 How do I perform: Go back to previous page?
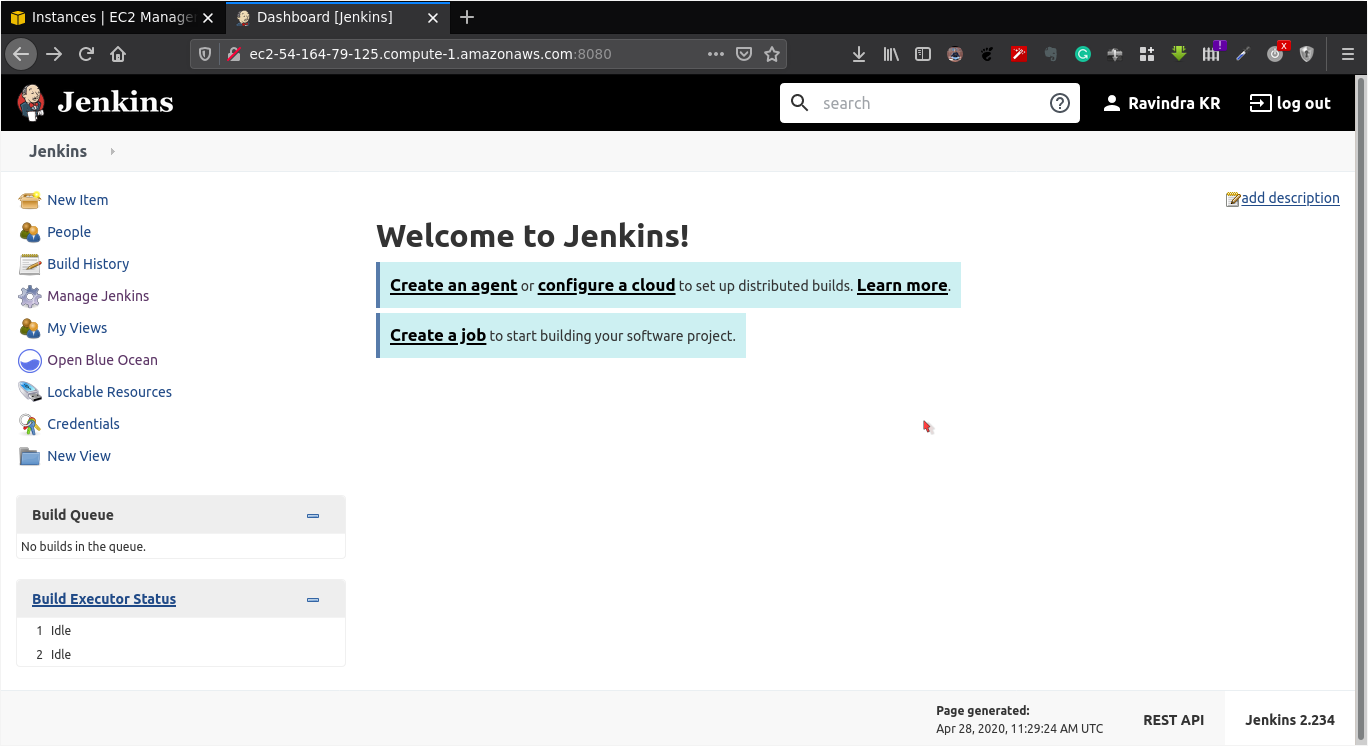[x=21, y=54]
